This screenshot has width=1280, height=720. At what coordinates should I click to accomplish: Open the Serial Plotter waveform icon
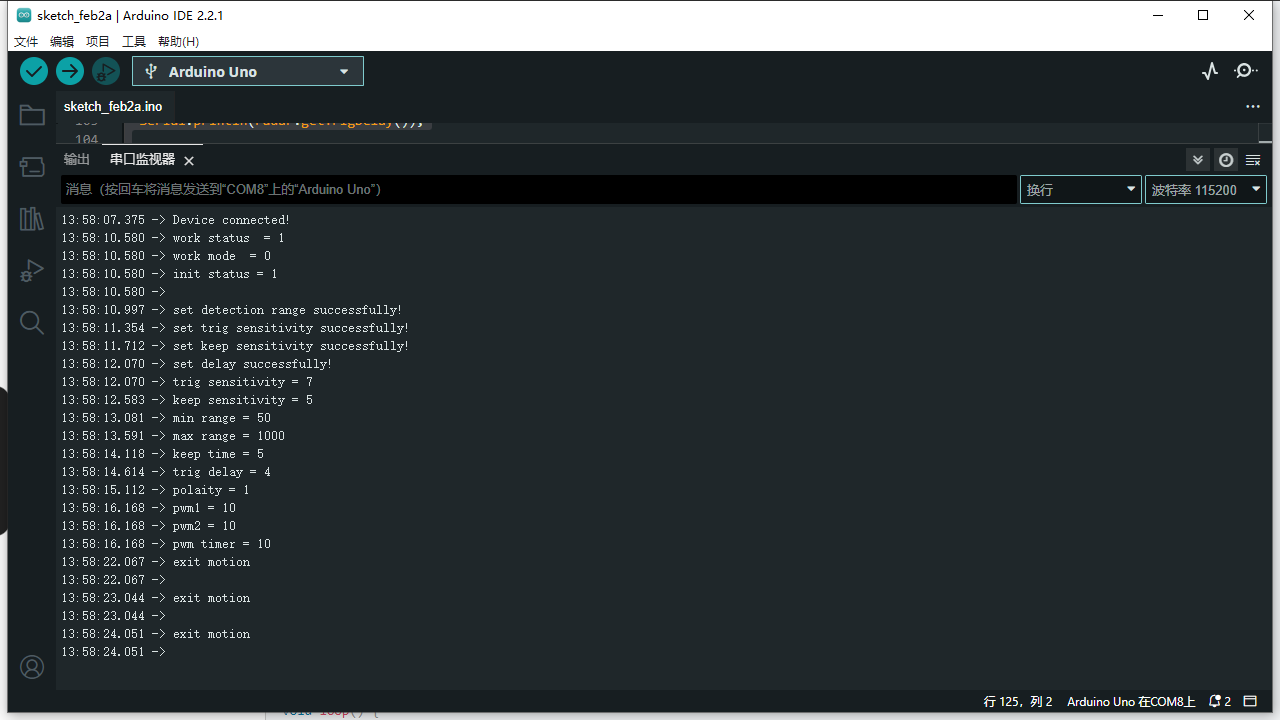click(x=1210, y=71)
